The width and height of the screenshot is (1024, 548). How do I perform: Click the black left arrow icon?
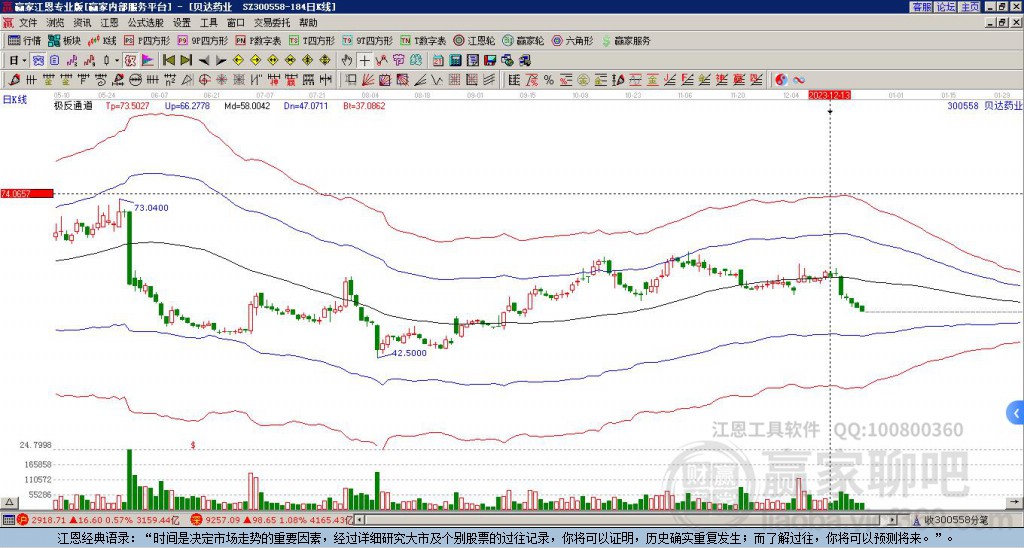204,61
